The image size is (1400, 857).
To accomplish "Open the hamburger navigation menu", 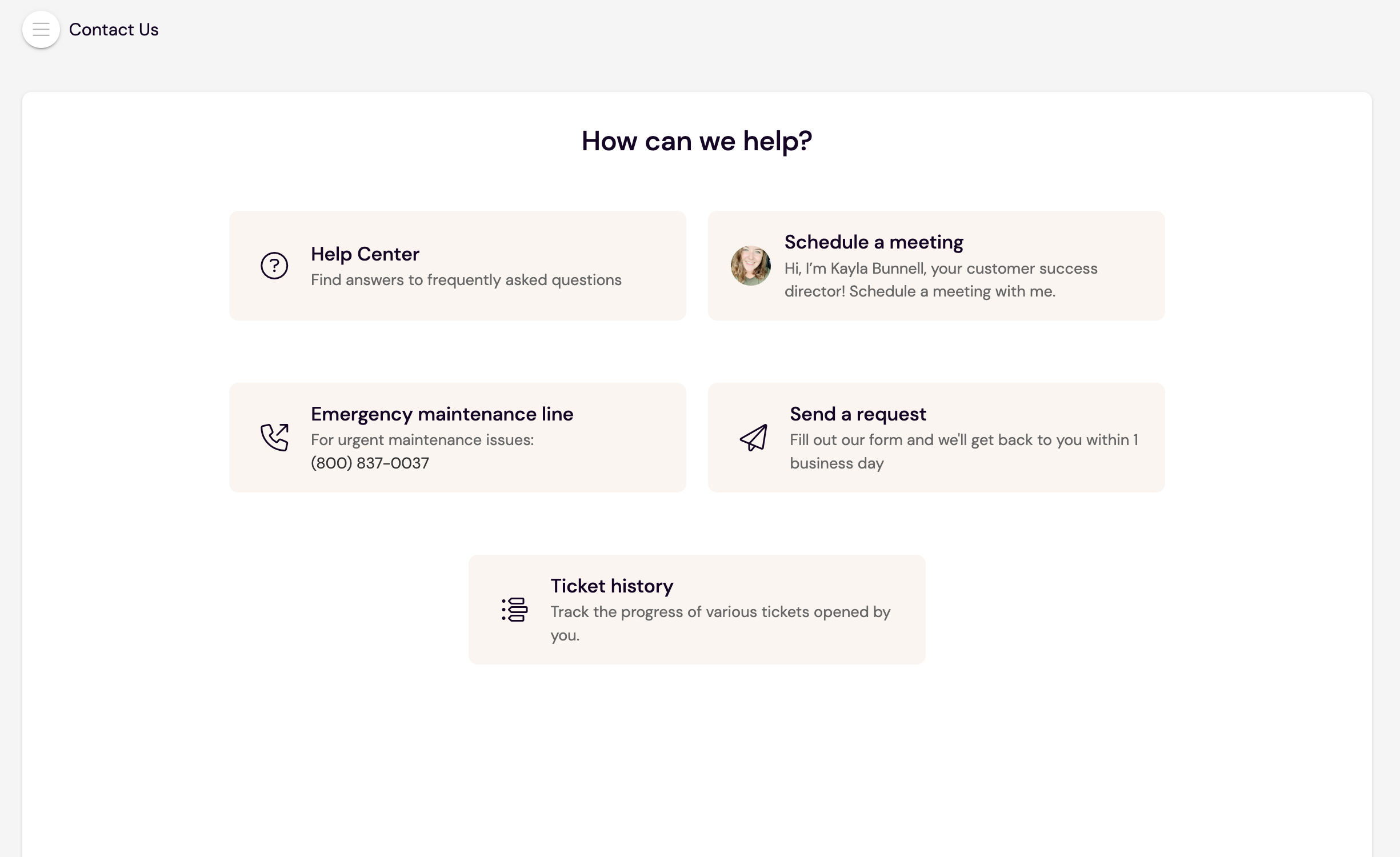I will coord(41,30).
